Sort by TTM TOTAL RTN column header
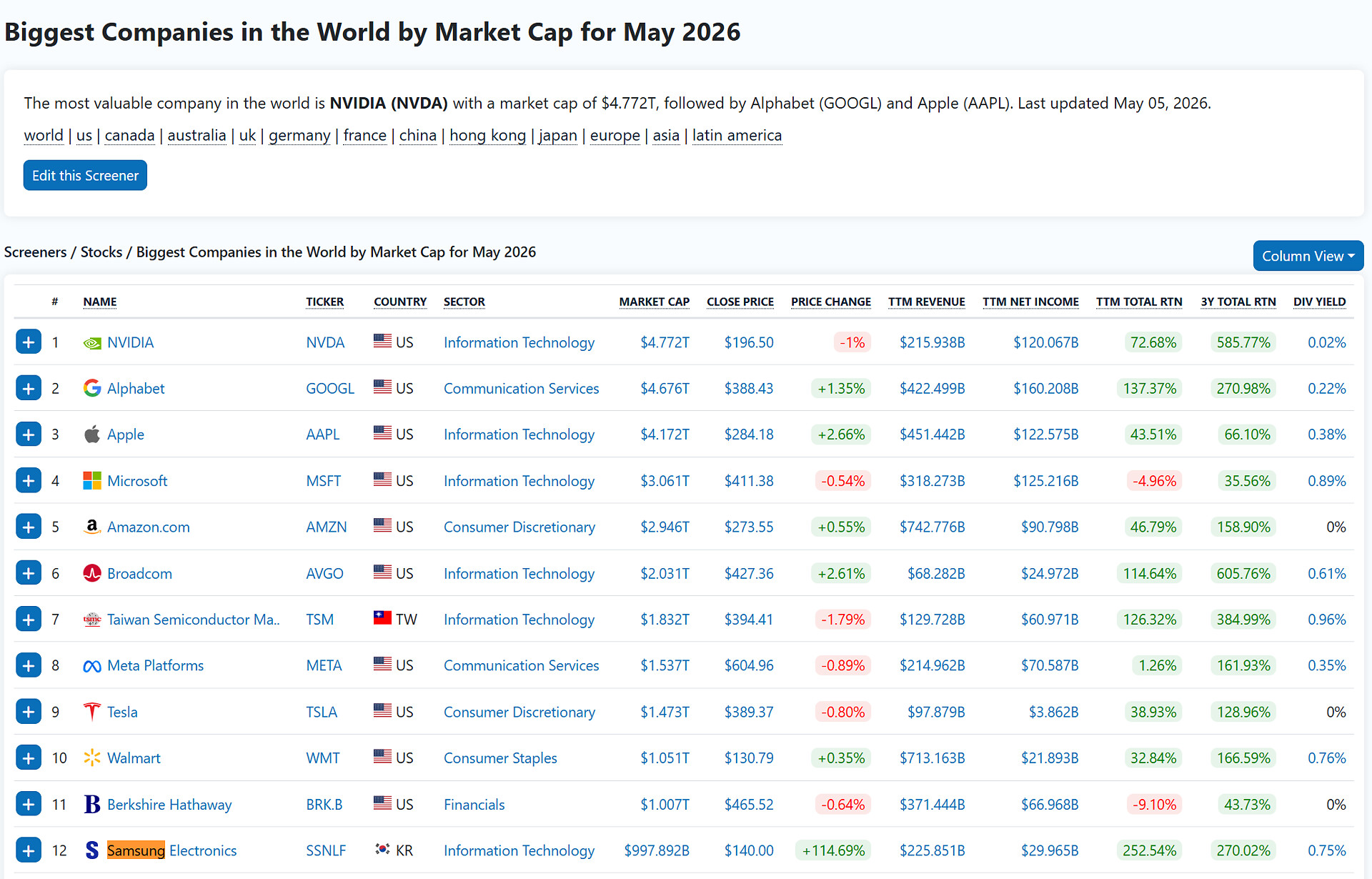 pos(1139,302)
